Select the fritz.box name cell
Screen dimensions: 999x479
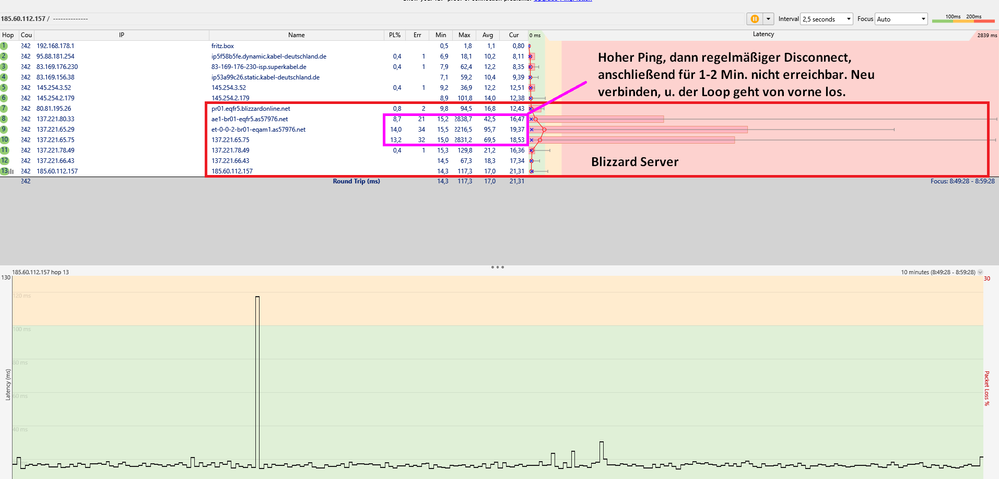pyautogui.click(x=222, y=46)
